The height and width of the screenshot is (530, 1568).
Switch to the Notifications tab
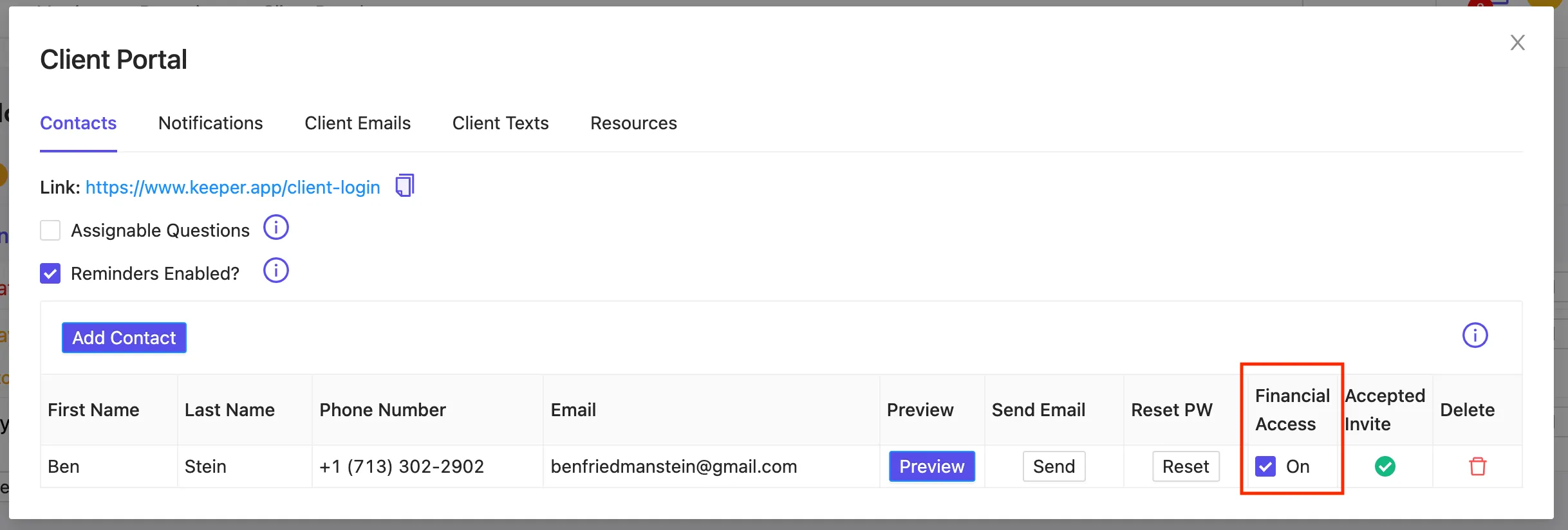[210, 123]
